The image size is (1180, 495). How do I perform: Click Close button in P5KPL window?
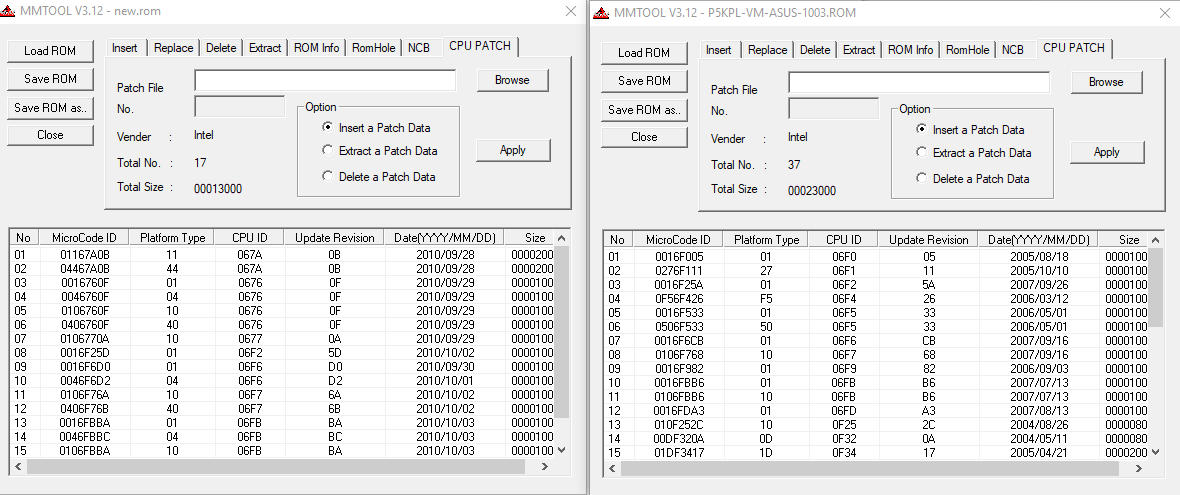click(x=644, y=137)
